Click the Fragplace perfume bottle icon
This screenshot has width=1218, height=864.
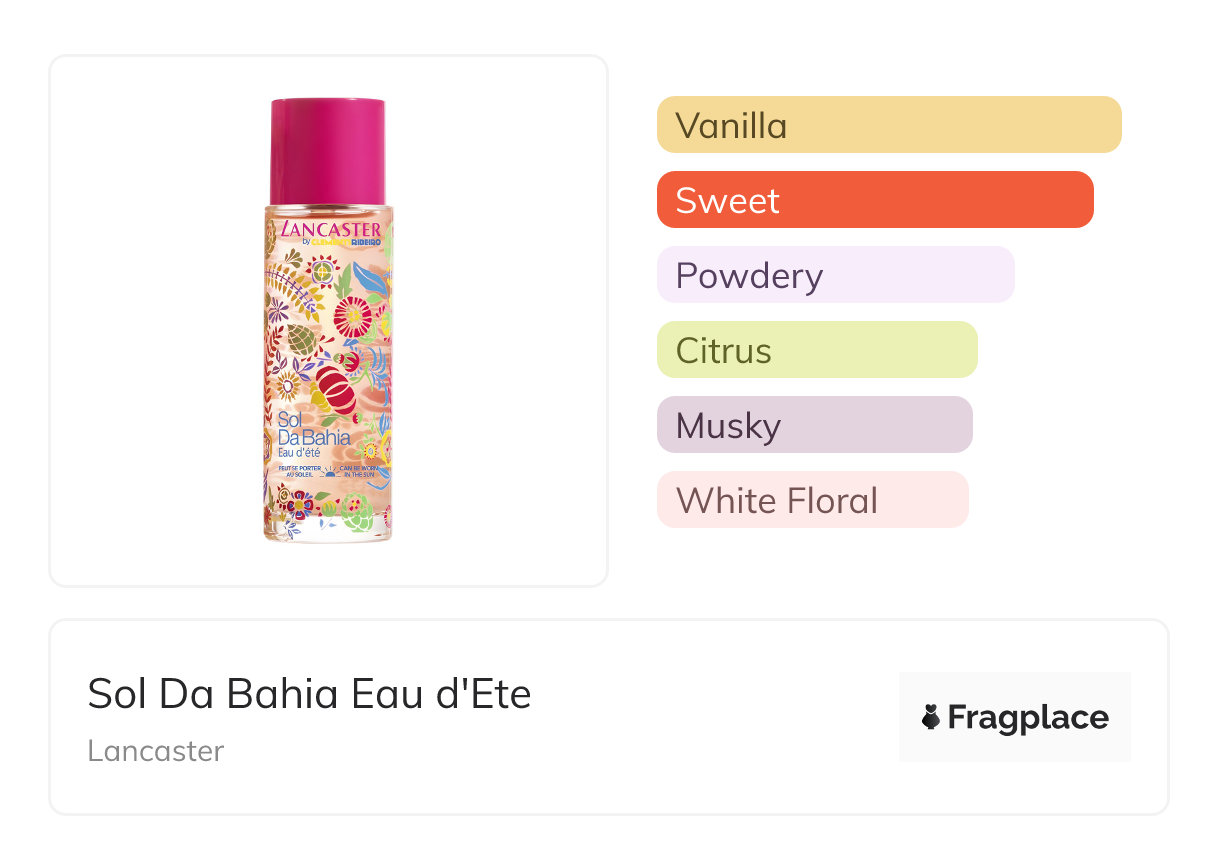tap(931, 717)
